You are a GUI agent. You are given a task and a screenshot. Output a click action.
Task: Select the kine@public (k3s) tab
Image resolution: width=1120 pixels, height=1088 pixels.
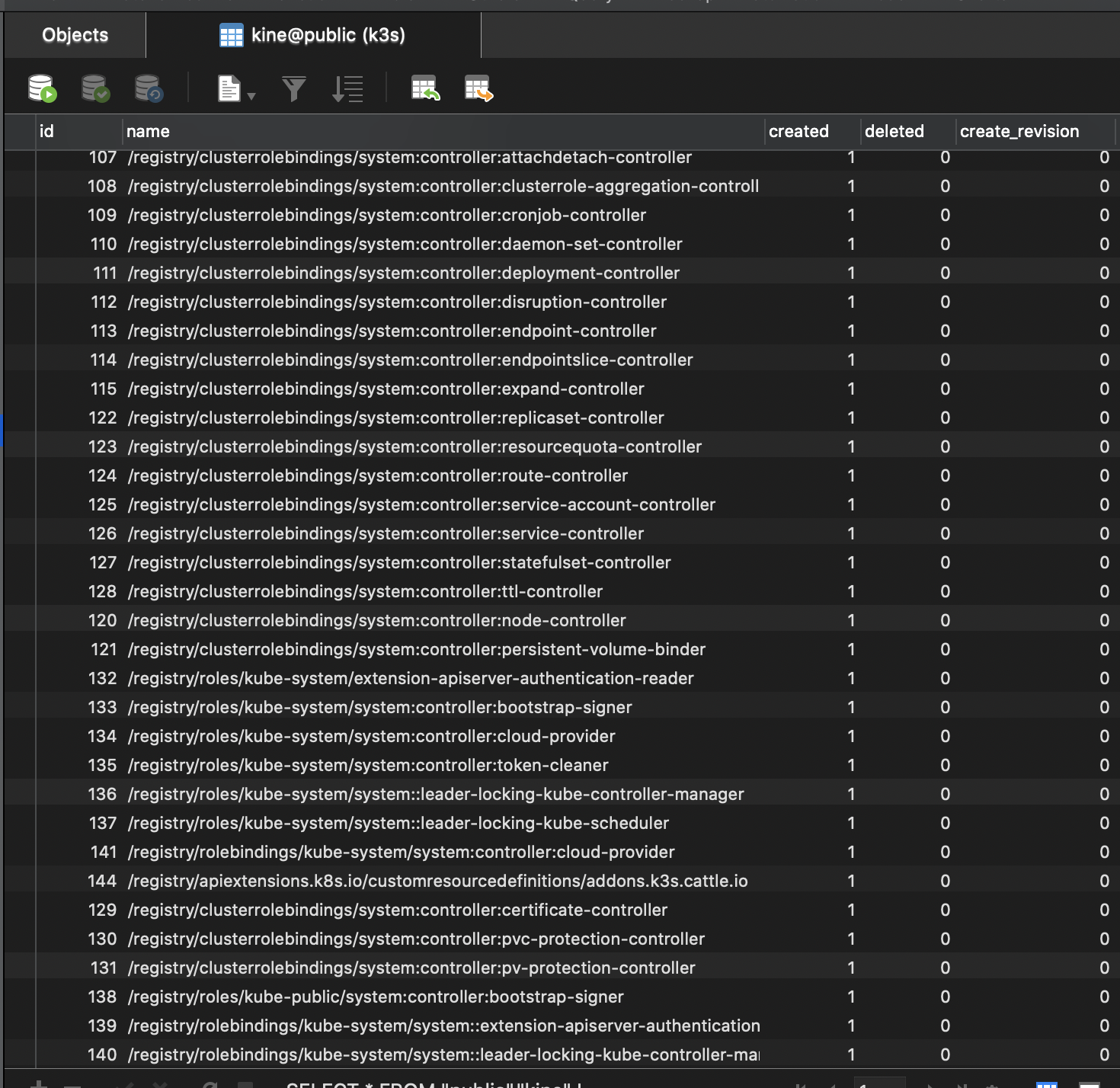pyautogui.click(x=326, y=34)
